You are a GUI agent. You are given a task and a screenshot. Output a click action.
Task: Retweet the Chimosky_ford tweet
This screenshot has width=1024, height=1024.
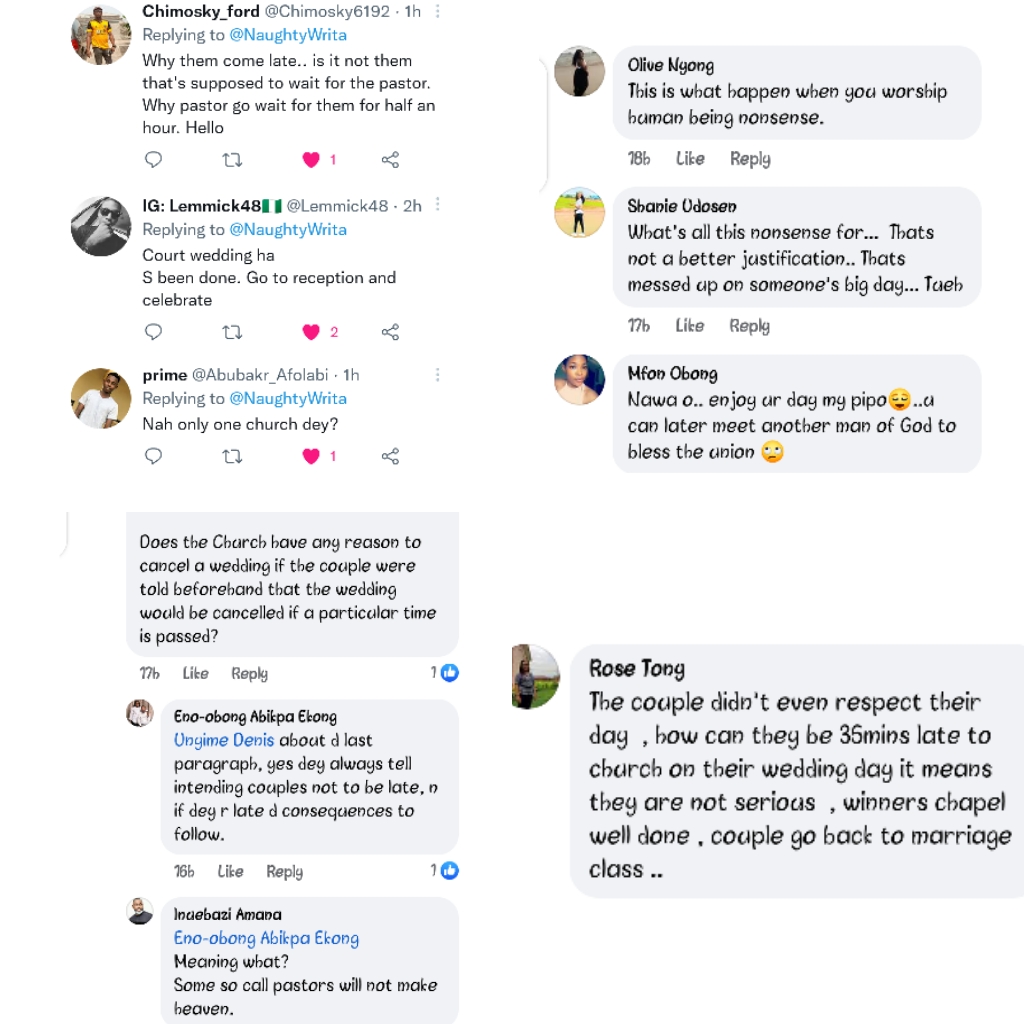pyautogui.click(x=232, y=160)
